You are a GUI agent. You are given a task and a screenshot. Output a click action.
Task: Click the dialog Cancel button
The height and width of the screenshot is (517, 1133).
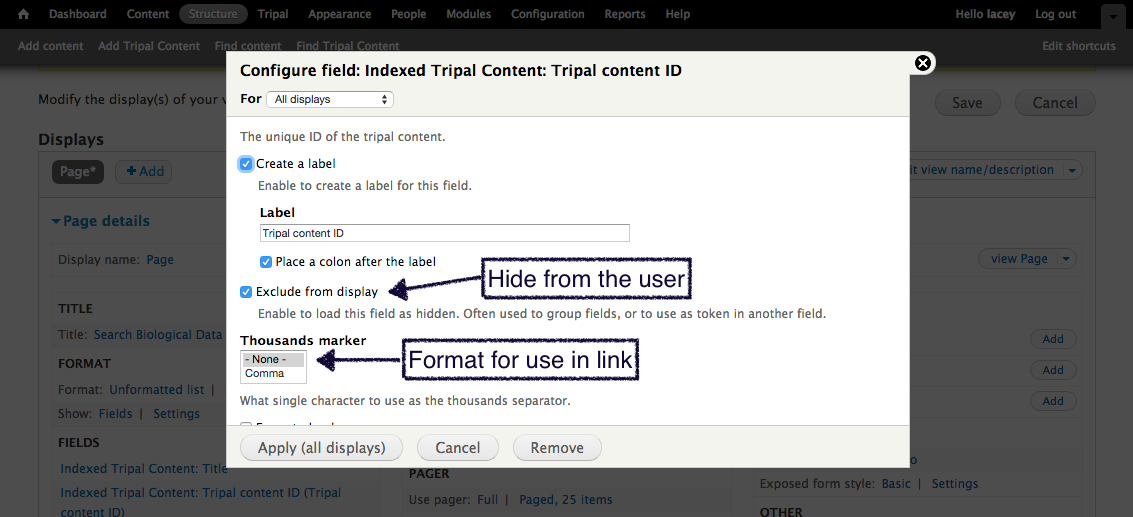[x=458, y=448]
